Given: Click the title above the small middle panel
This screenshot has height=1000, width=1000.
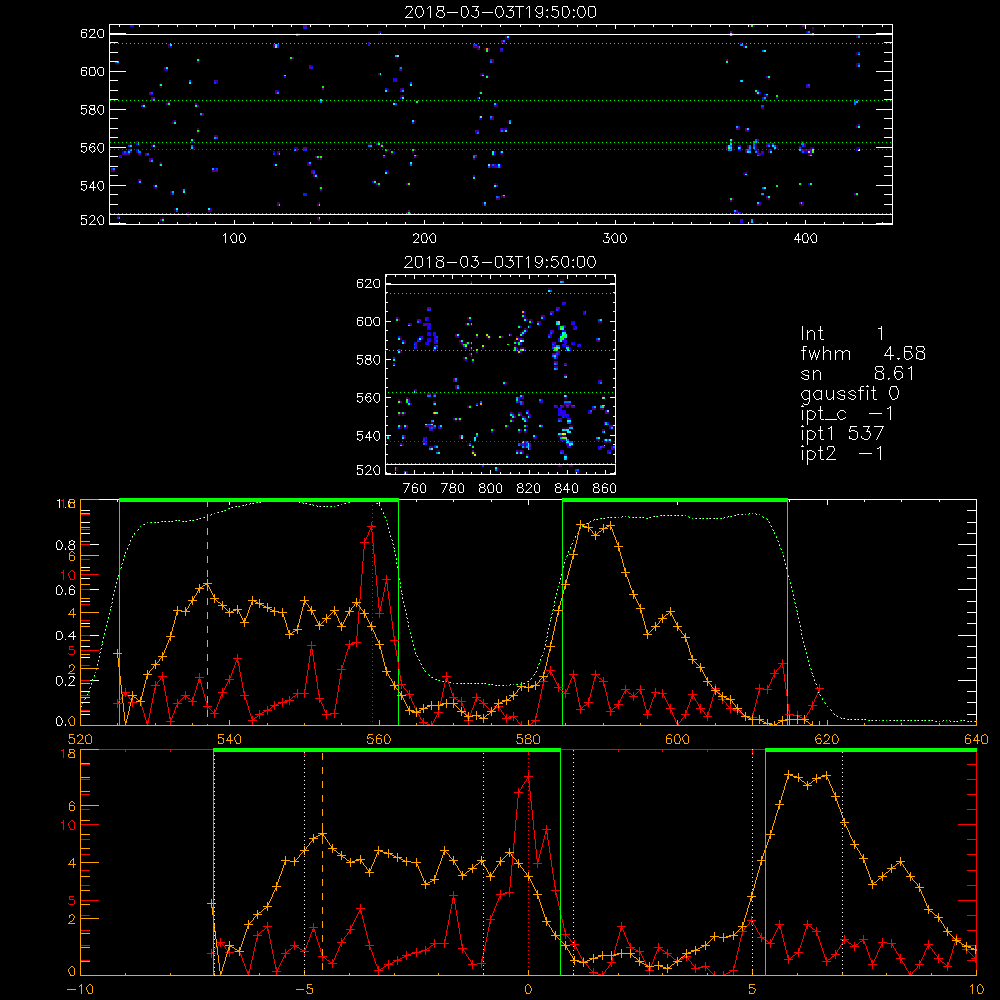Looking at the screenshot, I should pyautogui.click(x=500, y=262).
